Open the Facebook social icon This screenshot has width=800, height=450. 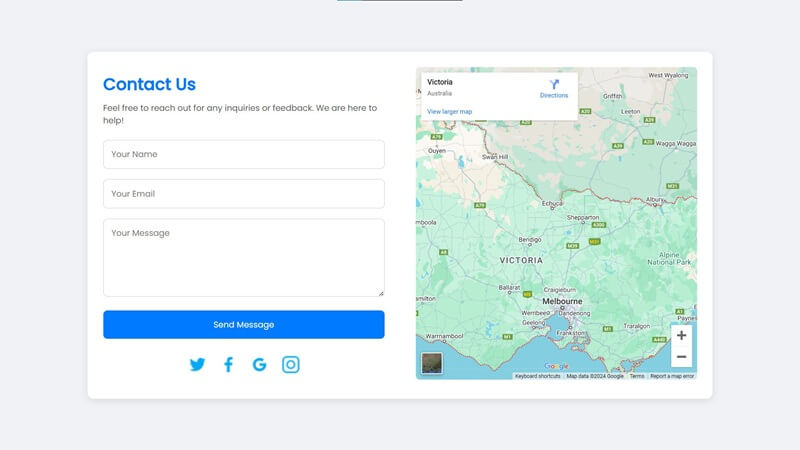click(229, 364)
